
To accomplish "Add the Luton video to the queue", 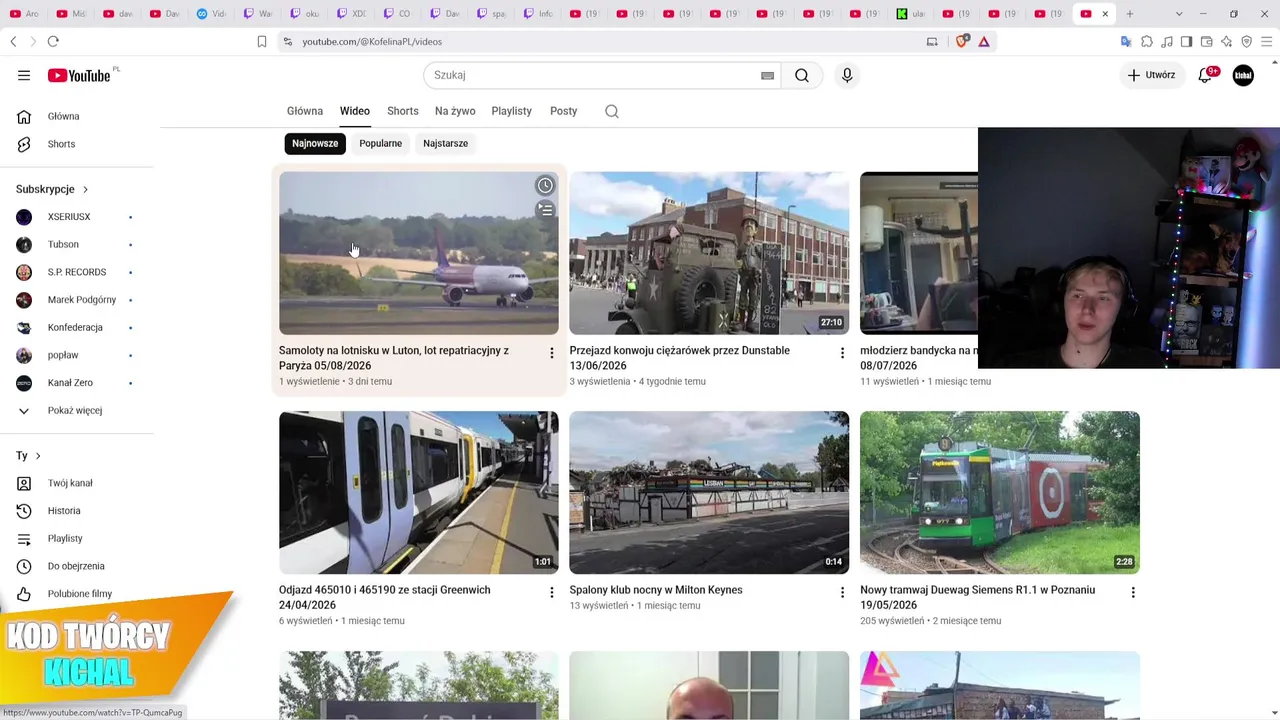I will 545,210.
